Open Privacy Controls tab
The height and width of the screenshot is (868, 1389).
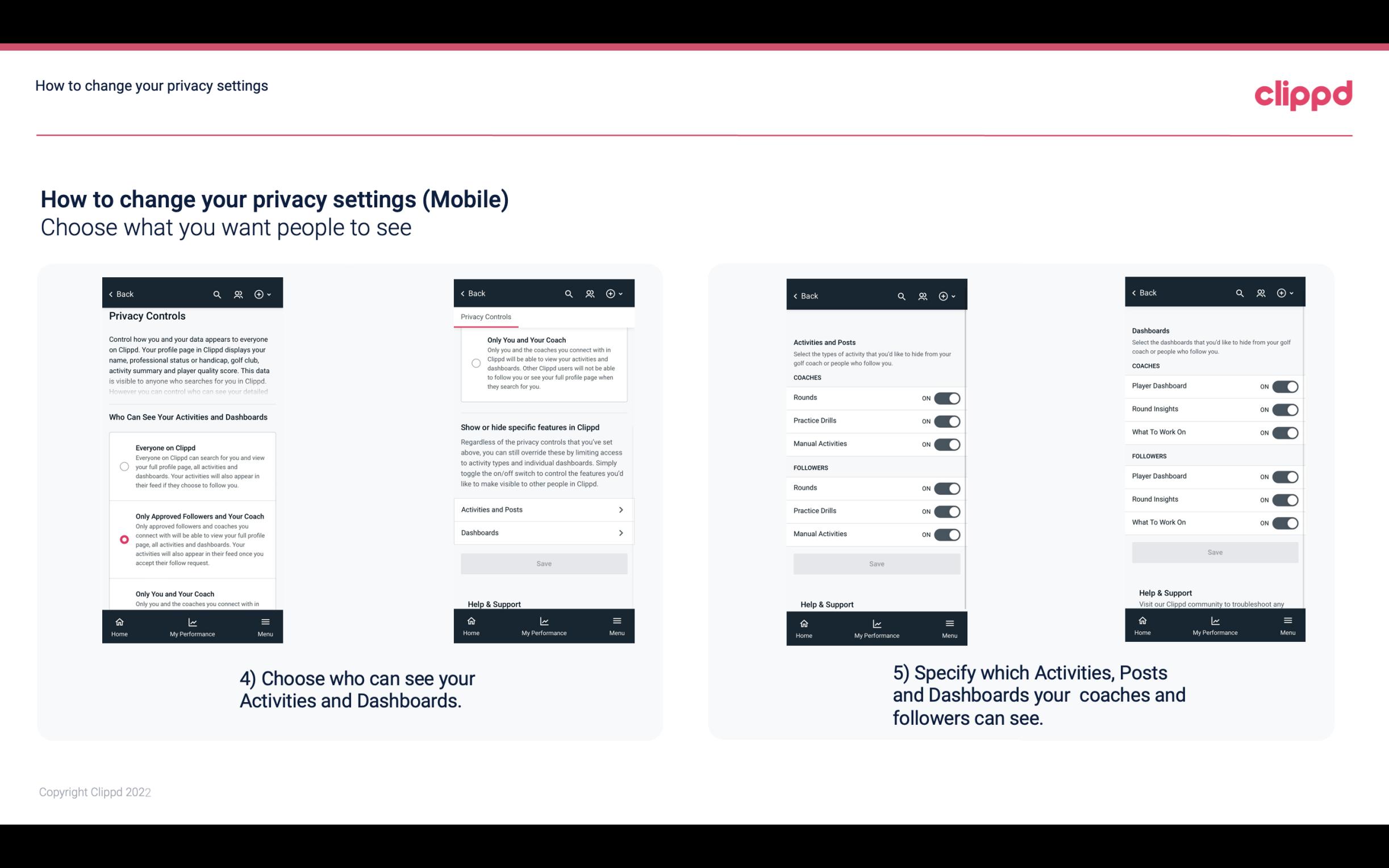486,317
